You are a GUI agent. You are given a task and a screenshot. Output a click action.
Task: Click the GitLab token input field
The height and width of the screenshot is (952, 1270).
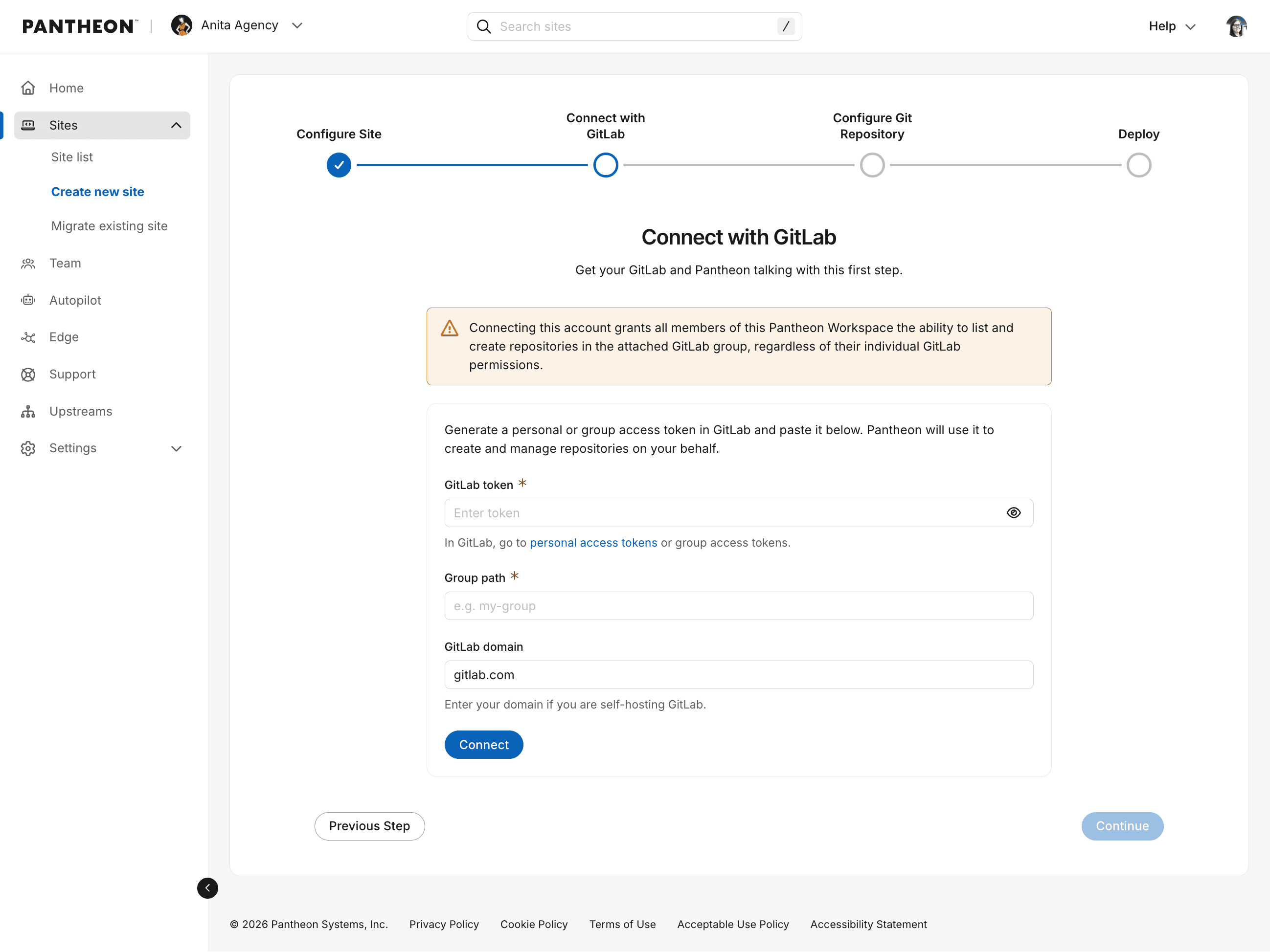[738, 513]
